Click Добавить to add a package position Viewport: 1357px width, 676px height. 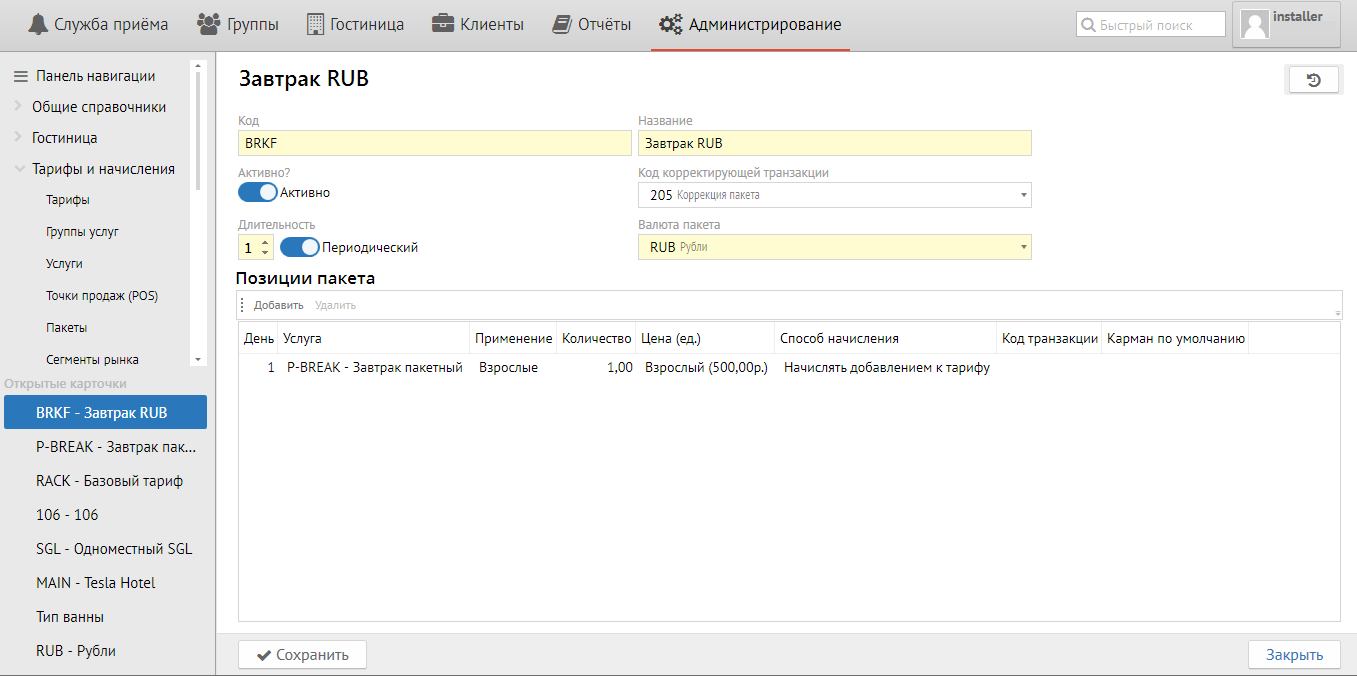coord(278,305)
